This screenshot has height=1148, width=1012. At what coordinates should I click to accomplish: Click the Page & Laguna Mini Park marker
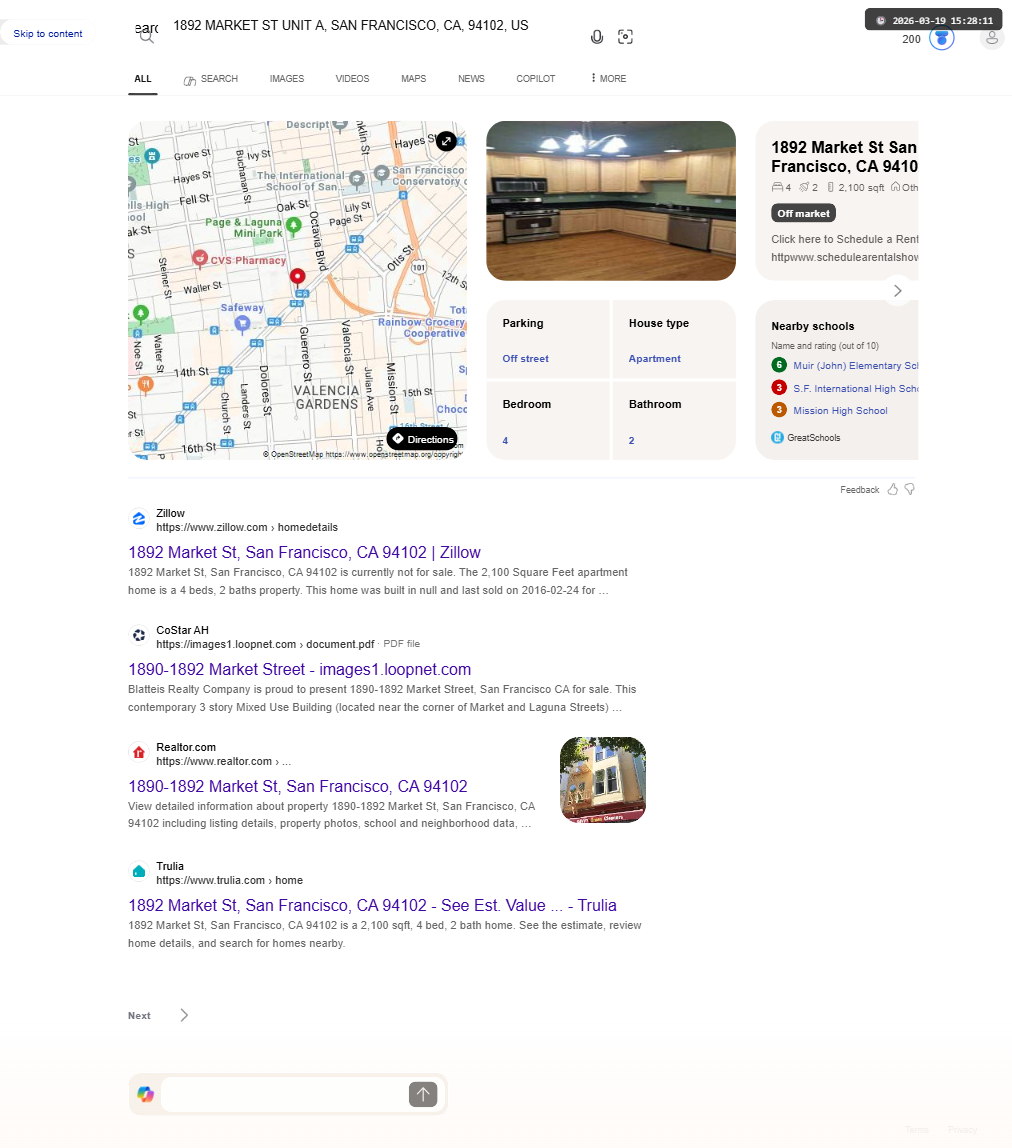[x=294, y=226]
